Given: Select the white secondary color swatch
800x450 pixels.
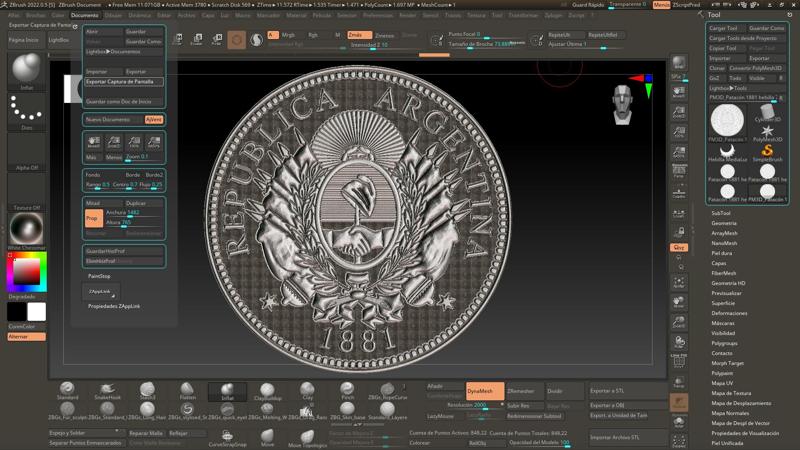Looking at the screenshot, I should tap(36, 312).
